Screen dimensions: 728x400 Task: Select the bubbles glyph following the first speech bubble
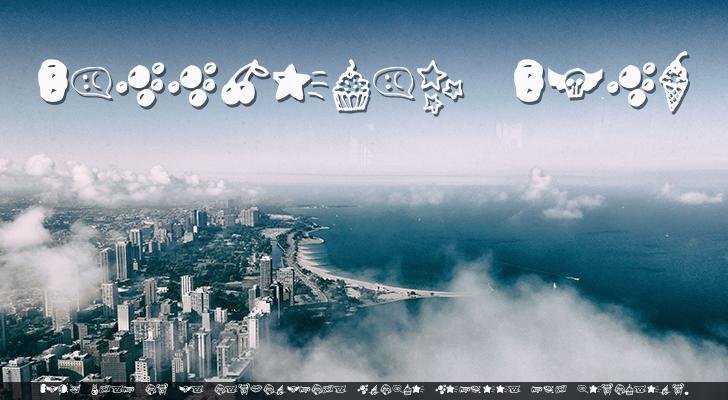click(141, 85)
